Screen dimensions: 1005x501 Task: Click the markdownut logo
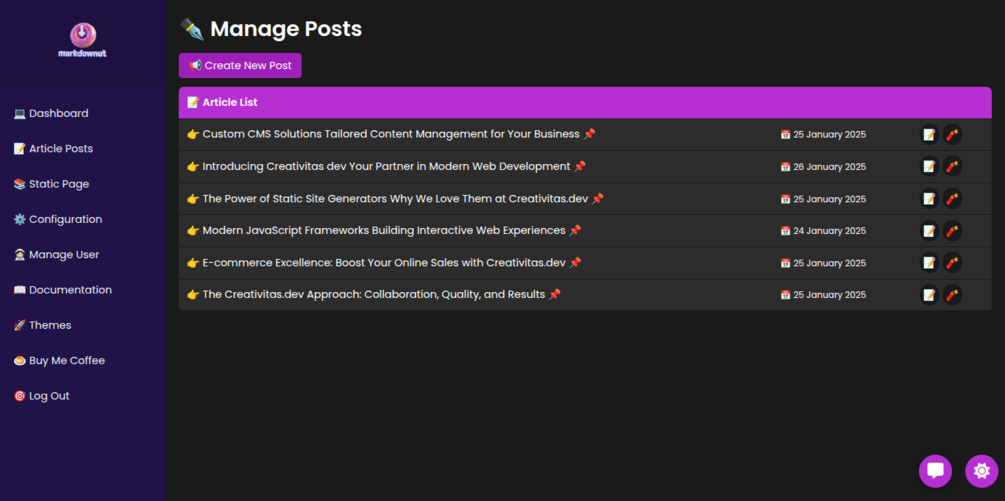(83, 41)
